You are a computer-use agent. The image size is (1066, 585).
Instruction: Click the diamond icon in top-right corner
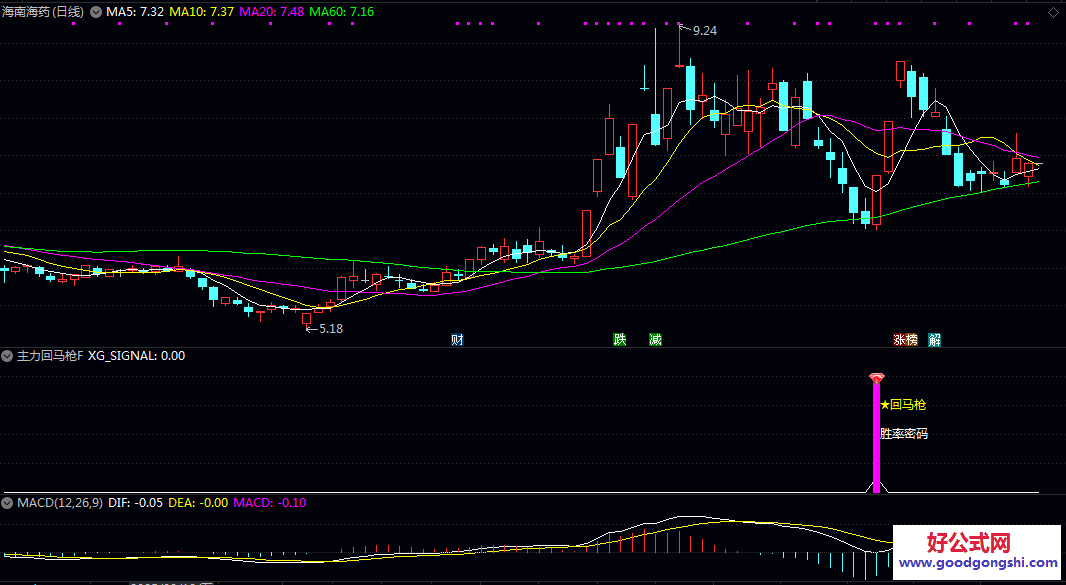pos(1054,11)
